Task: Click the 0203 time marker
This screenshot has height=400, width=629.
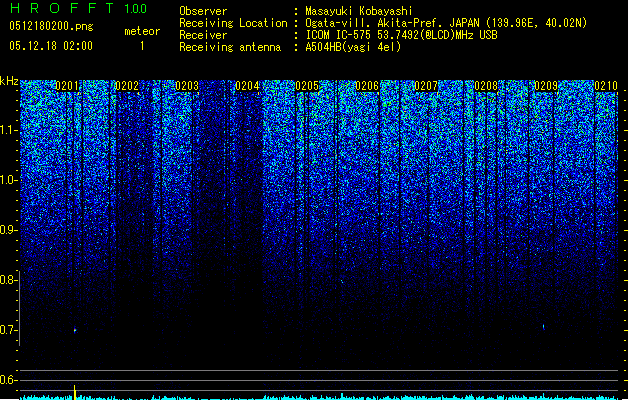Action: [187, 86]
